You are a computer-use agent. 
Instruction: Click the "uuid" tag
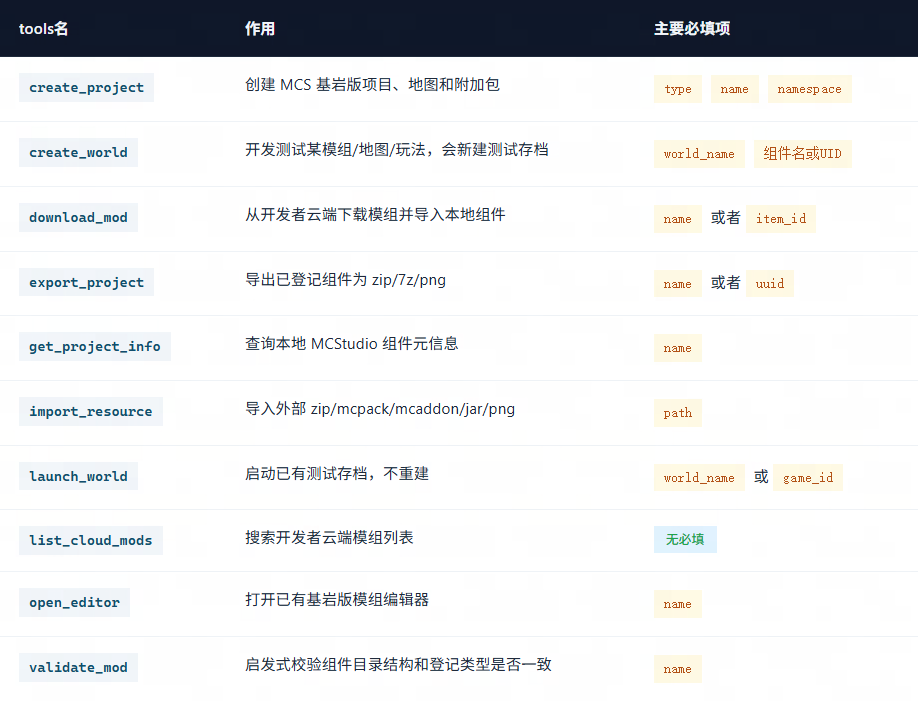770,284
